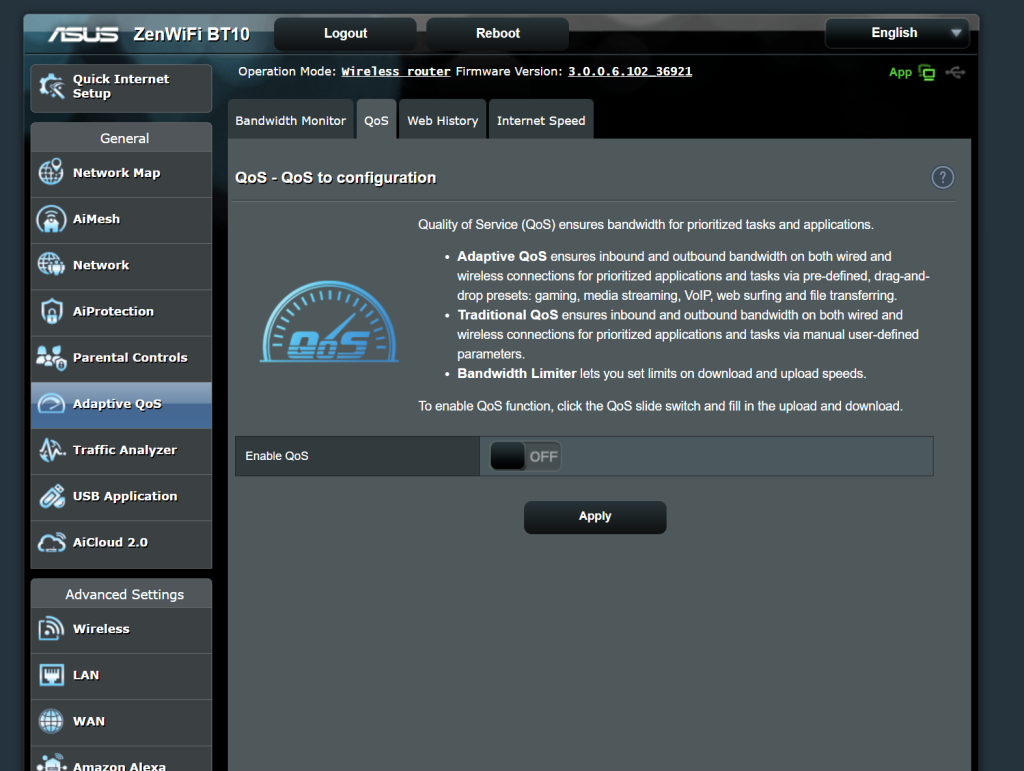Click the Logout button
Screen dimensions: 1024x771
click(x=345, y=34)
